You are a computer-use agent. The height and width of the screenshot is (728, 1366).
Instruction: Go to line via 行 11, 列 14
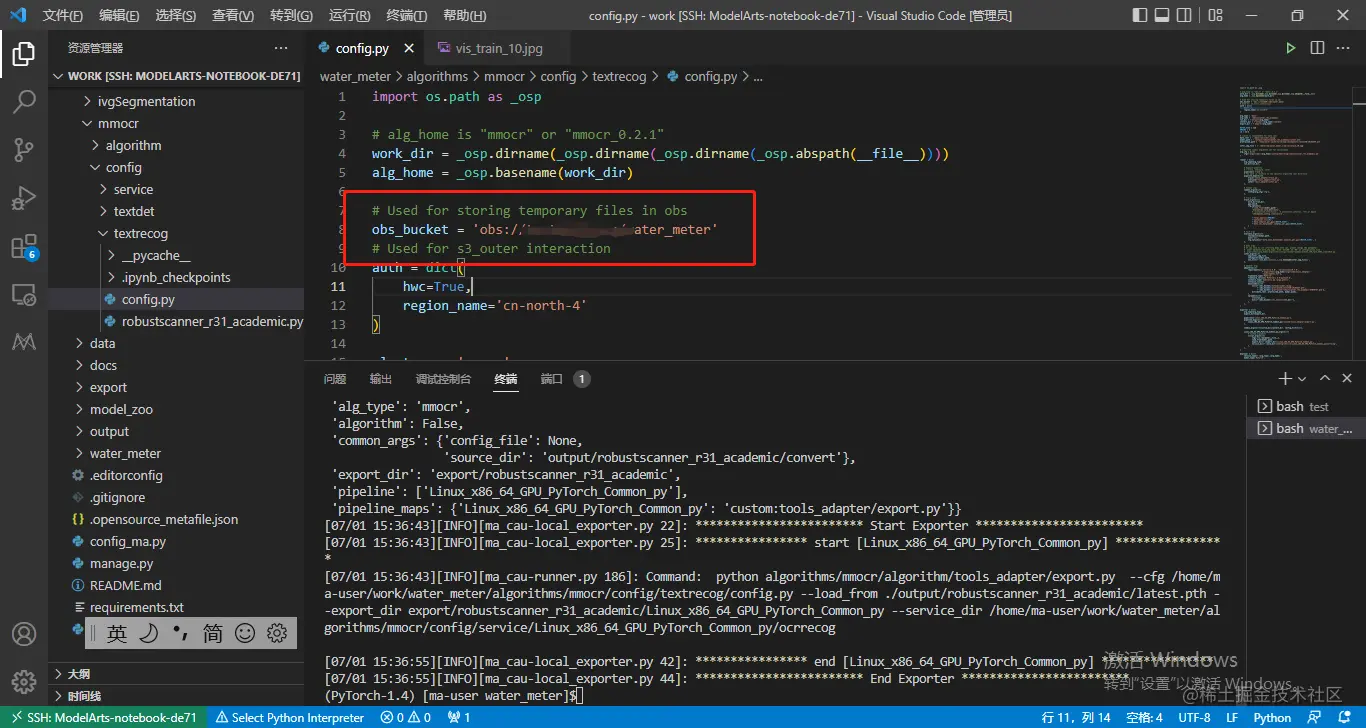(x=1076, y=717)
